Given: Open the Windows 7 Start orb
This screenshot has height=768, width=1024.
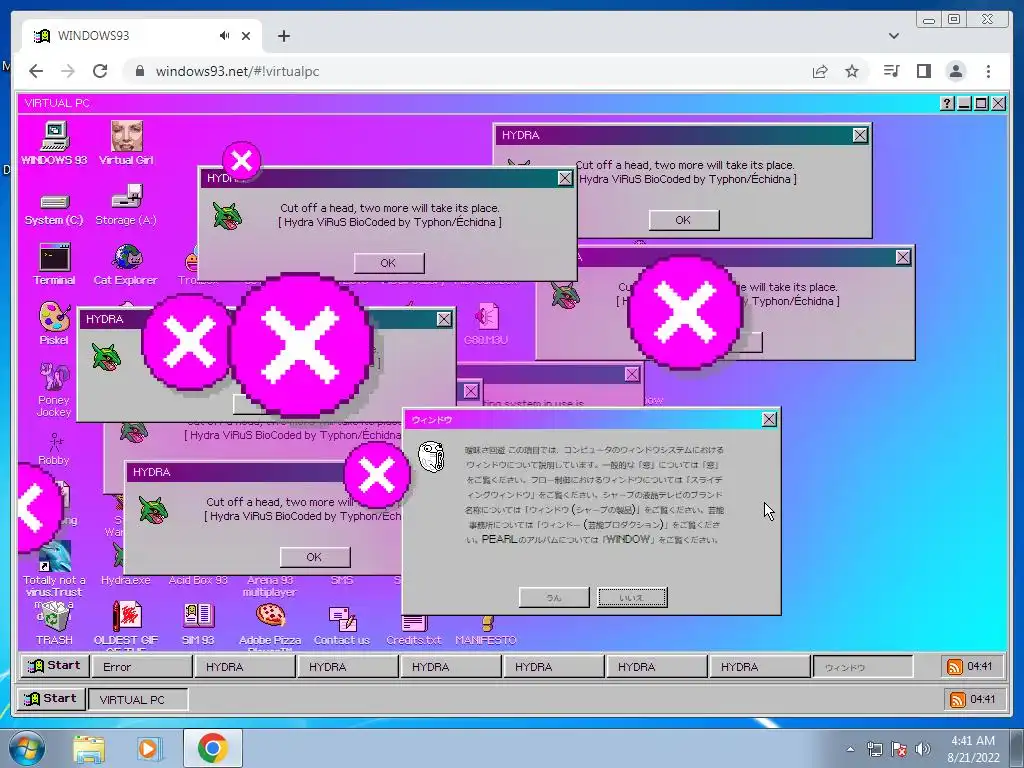Looking at the screenshot, I should click(x=26, y=748).
